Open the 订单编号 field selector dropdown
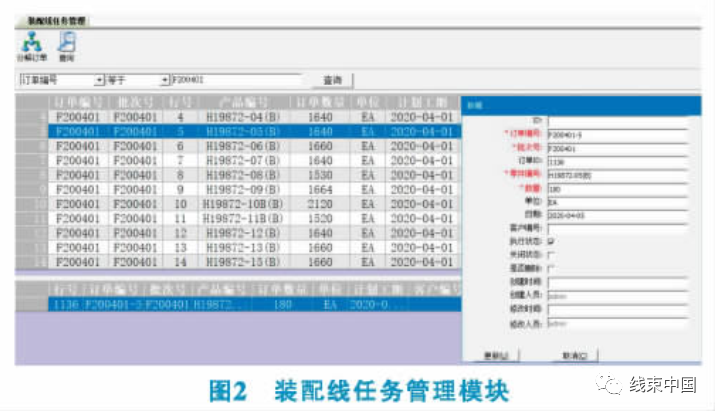The width and height of the screenshot is (719, 415). click(x=99, y=80)
